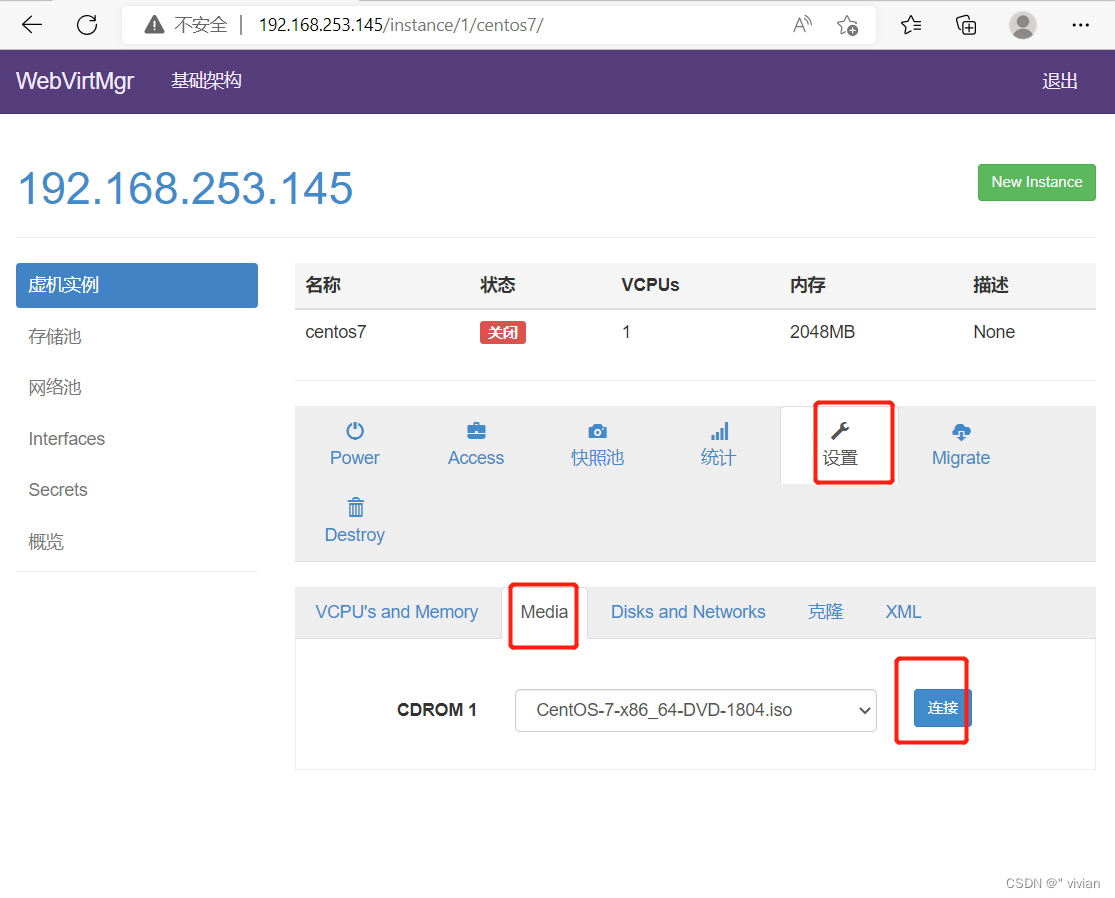The width and height of the screenshot is (1115, 898).
Task: Click the 设置 wrench icon tab
Action: [840, 444]
